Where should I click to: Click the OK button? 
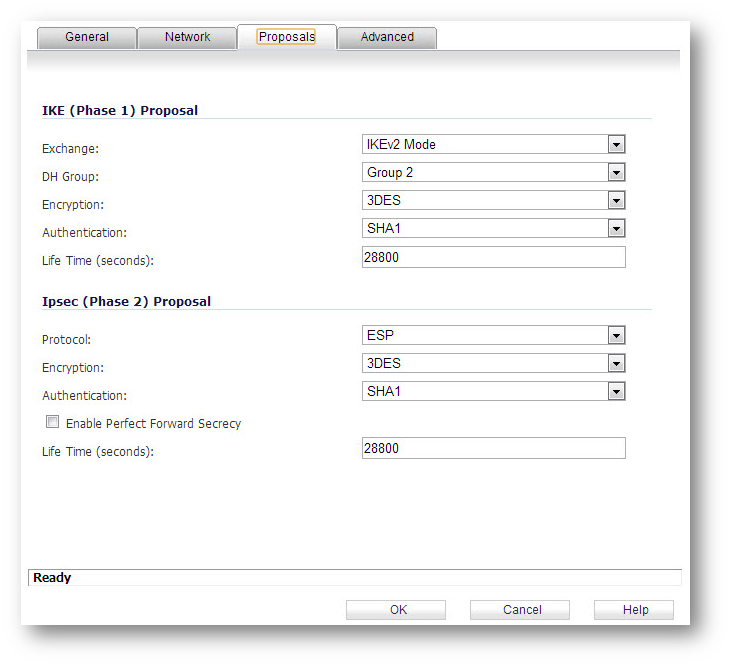pyautogui.click(x=396, y=610)
